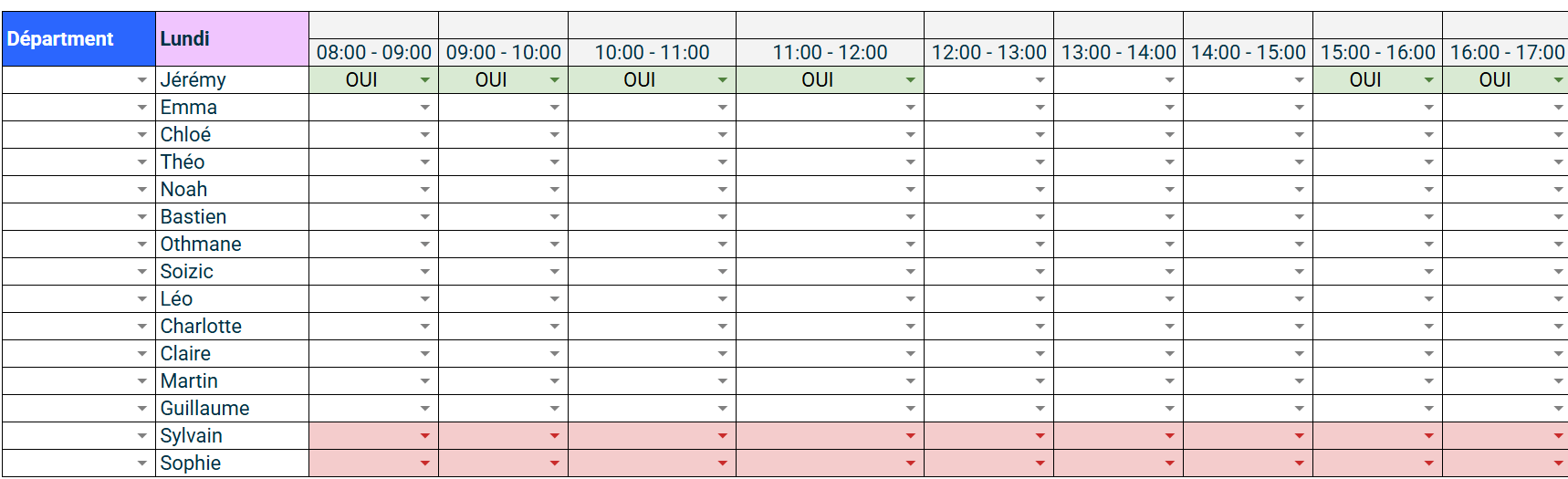Expand department dropdown beside Guillaume

[x=141, y=409]
